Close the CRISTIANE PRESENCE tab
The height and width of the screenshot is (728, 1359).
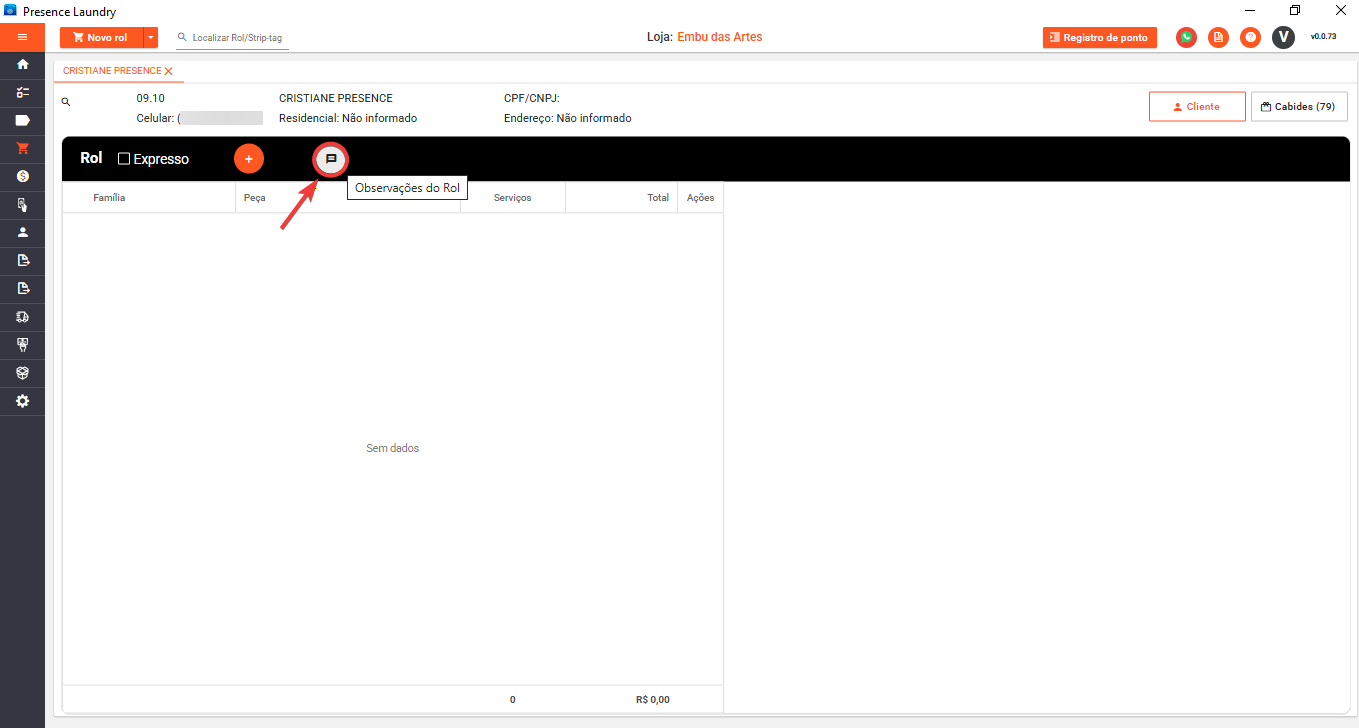pos(169,71)
